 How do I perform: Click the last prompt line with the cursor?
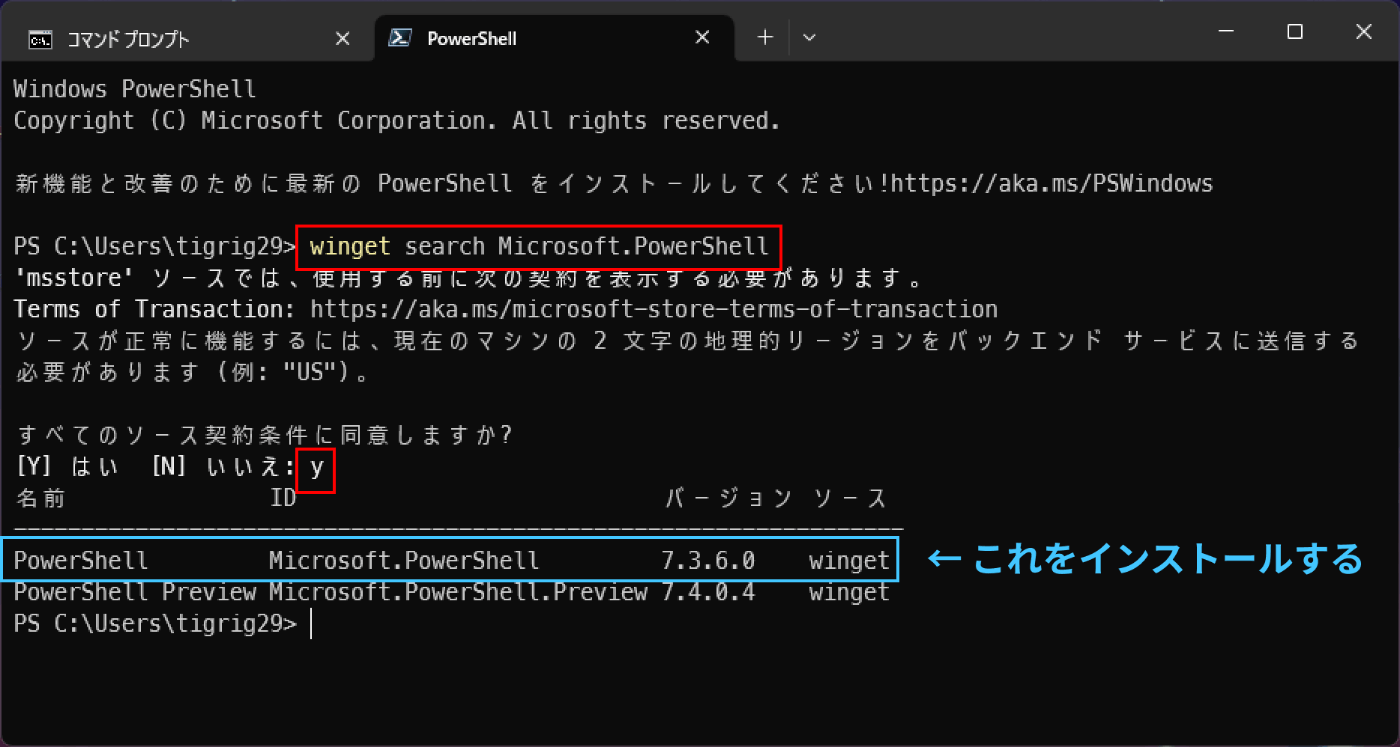pyautogui.click(x=163, y=624)
